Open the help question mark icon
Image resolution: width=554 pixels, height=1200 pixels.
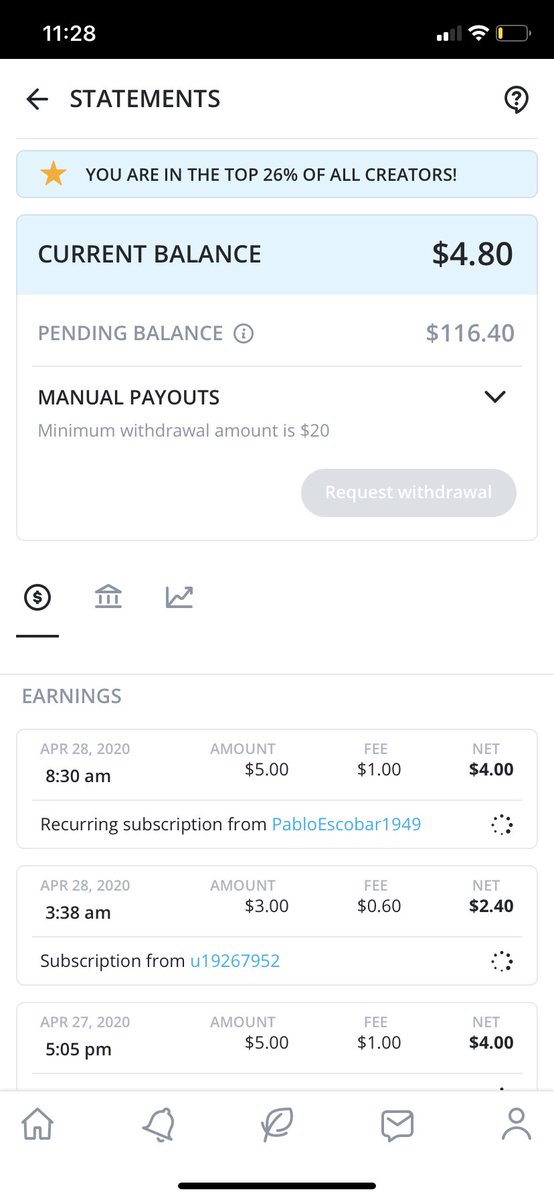(515, 99)
